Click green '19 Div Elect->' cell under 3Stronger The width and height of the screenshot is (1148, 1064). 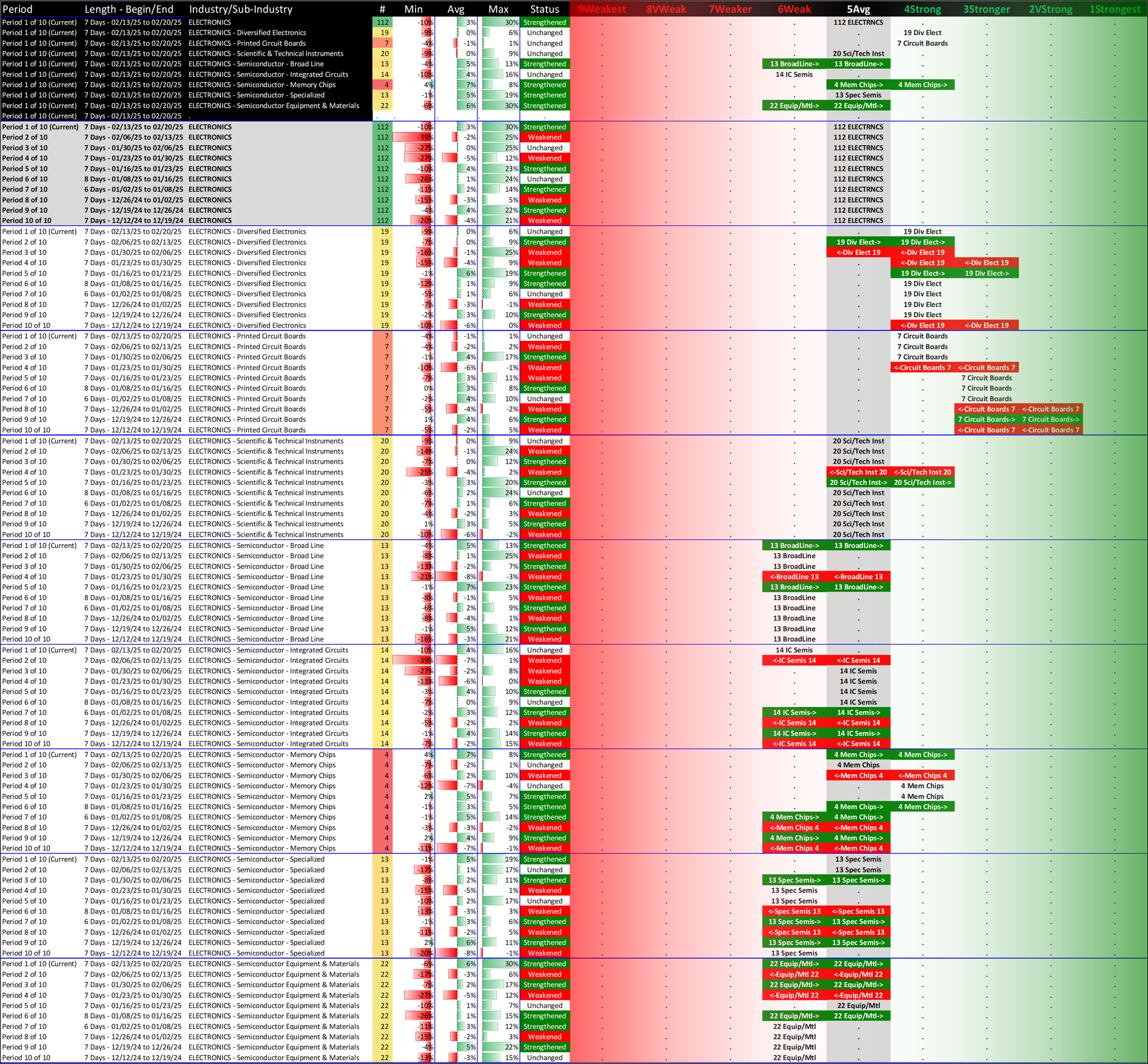point(986,274)
